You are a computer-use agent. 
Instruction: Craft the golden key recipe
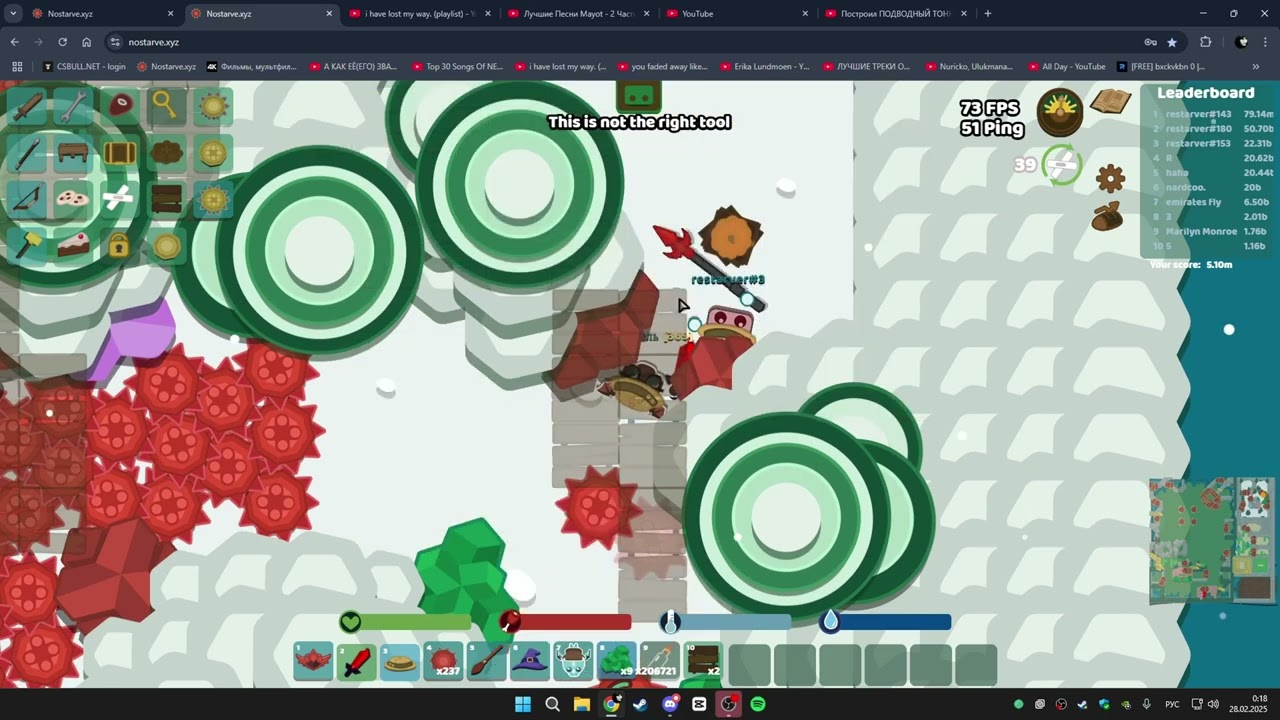coord(166,106)
